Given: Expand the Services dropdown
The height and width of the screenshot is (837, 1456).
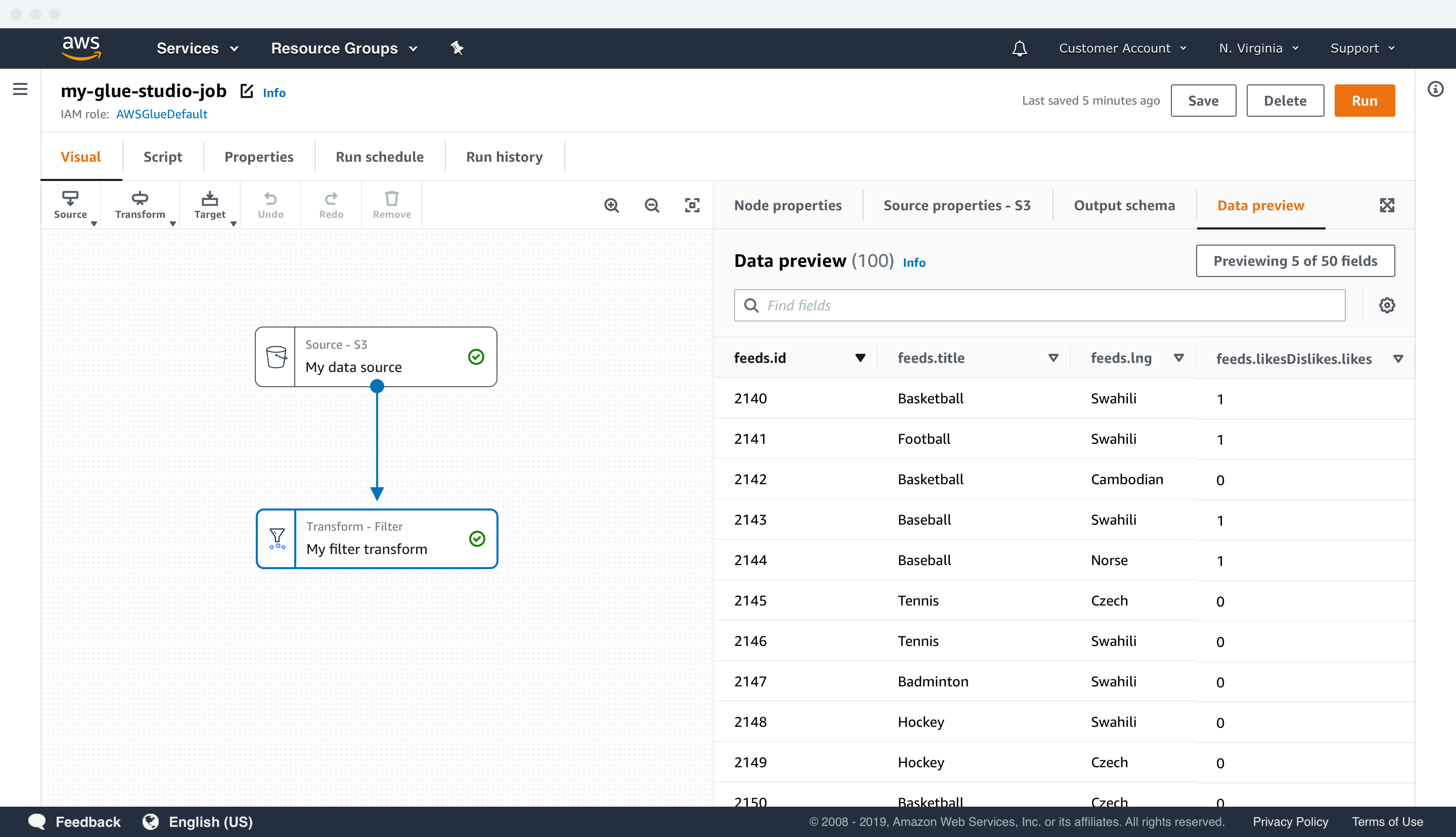Looking at the screenshot, I should [197, 49].
